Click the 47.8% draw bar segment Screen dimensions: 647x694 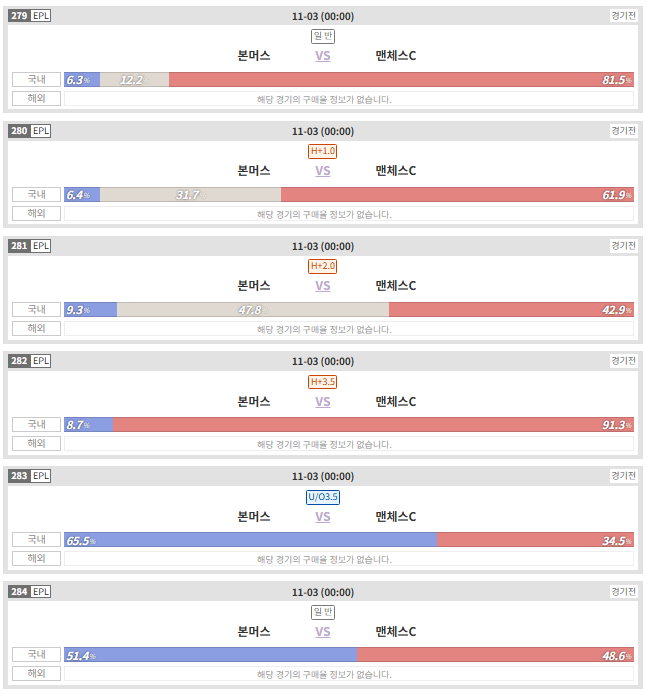point(253,310)
